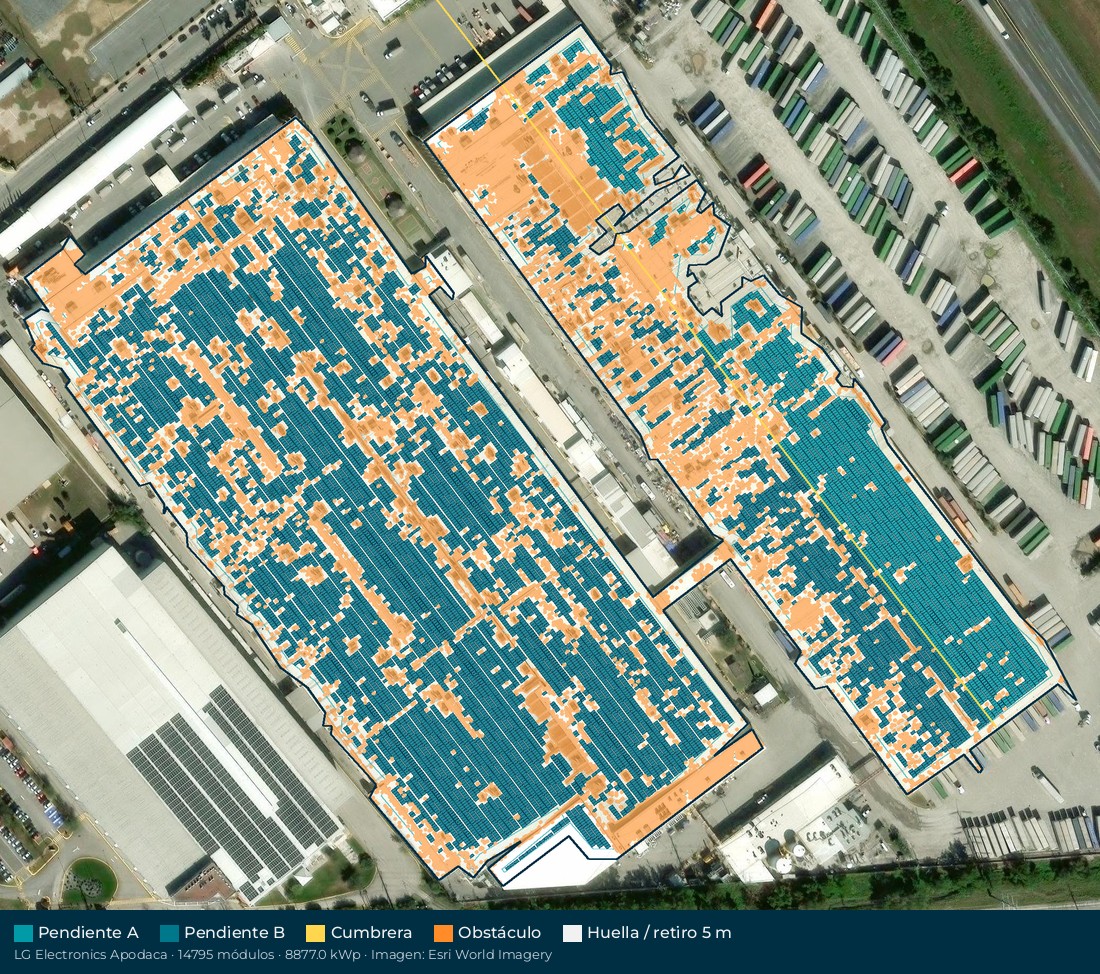Click the "14795 módulos" caption value

point(225,954)
